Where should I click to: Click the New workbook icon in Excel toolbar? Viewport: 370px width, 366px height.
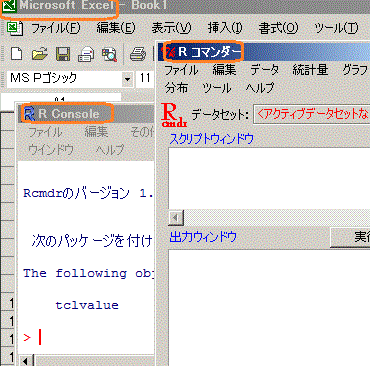coord(16,53)
